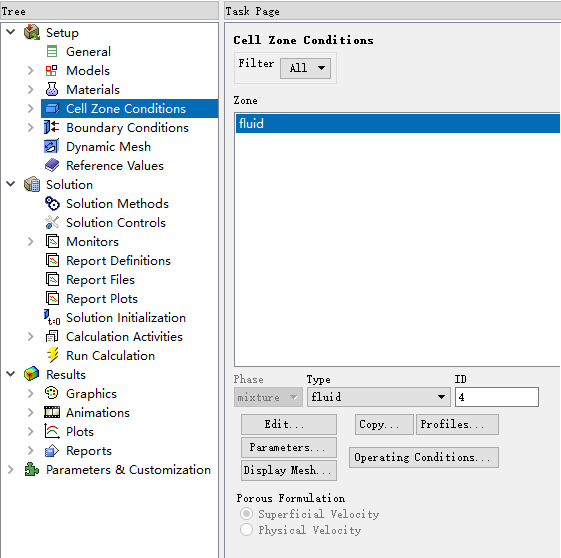Click the Models icon
The height and width of the screenshot is (558, 561).
pyautogui.click(x=52, y=70)
